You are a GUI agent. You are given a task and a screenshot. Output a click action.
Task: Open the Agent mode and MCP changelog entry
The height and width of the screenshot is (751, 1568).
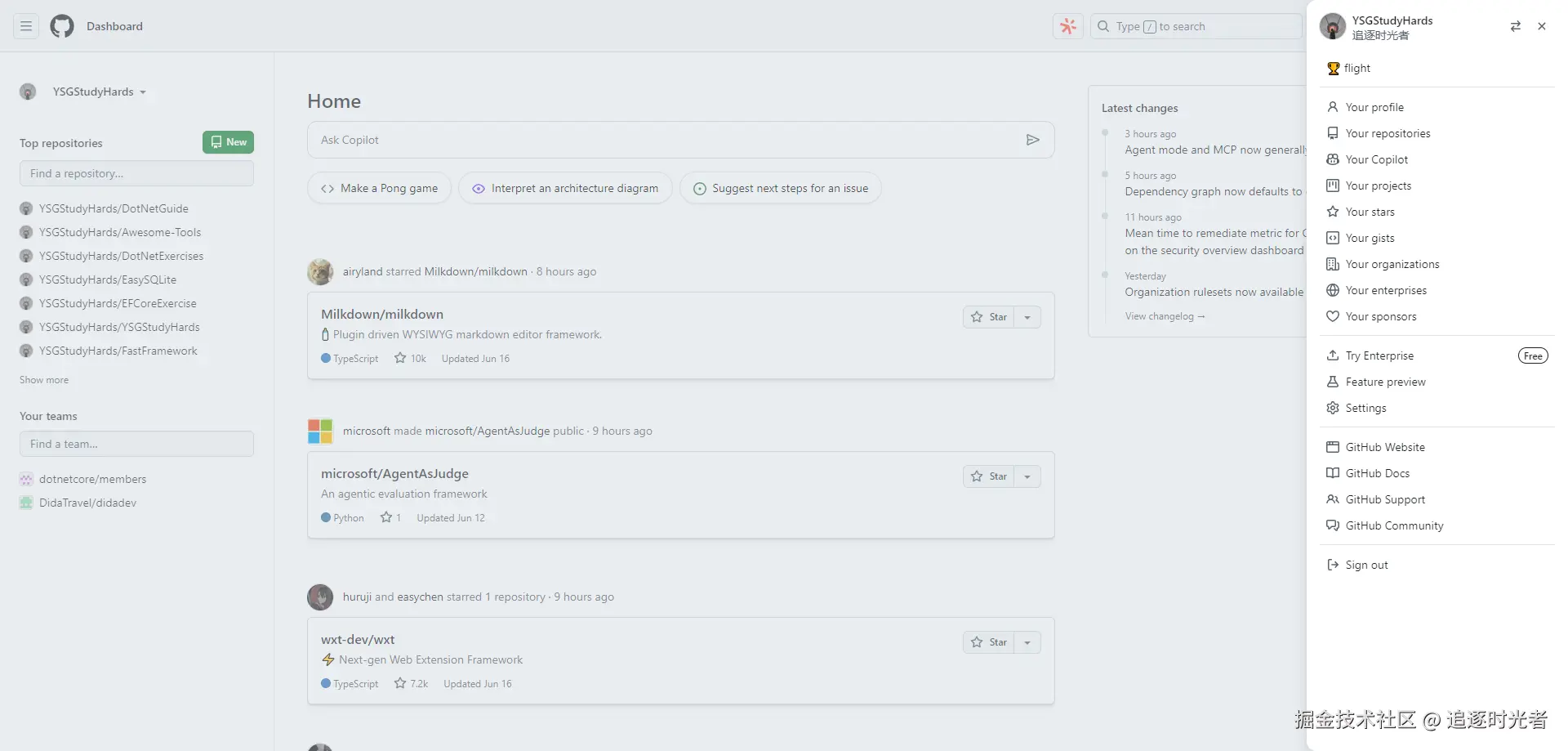click(1215, 150)
